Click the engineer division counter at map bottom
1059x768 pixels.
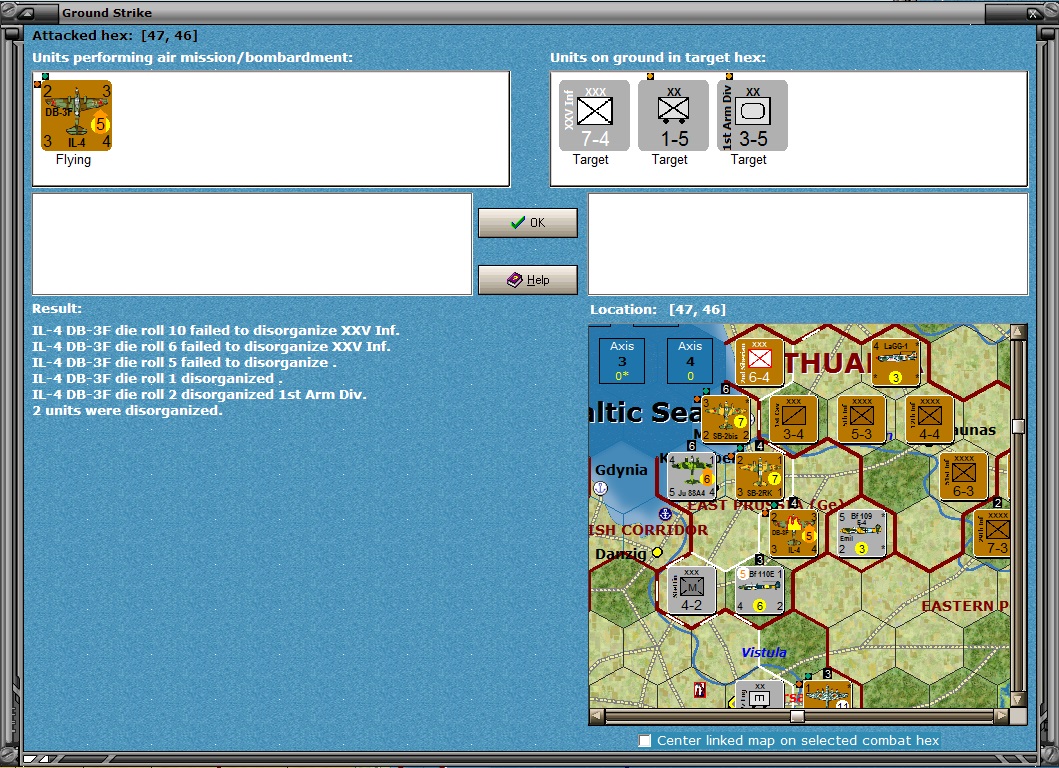coord(759,694)
